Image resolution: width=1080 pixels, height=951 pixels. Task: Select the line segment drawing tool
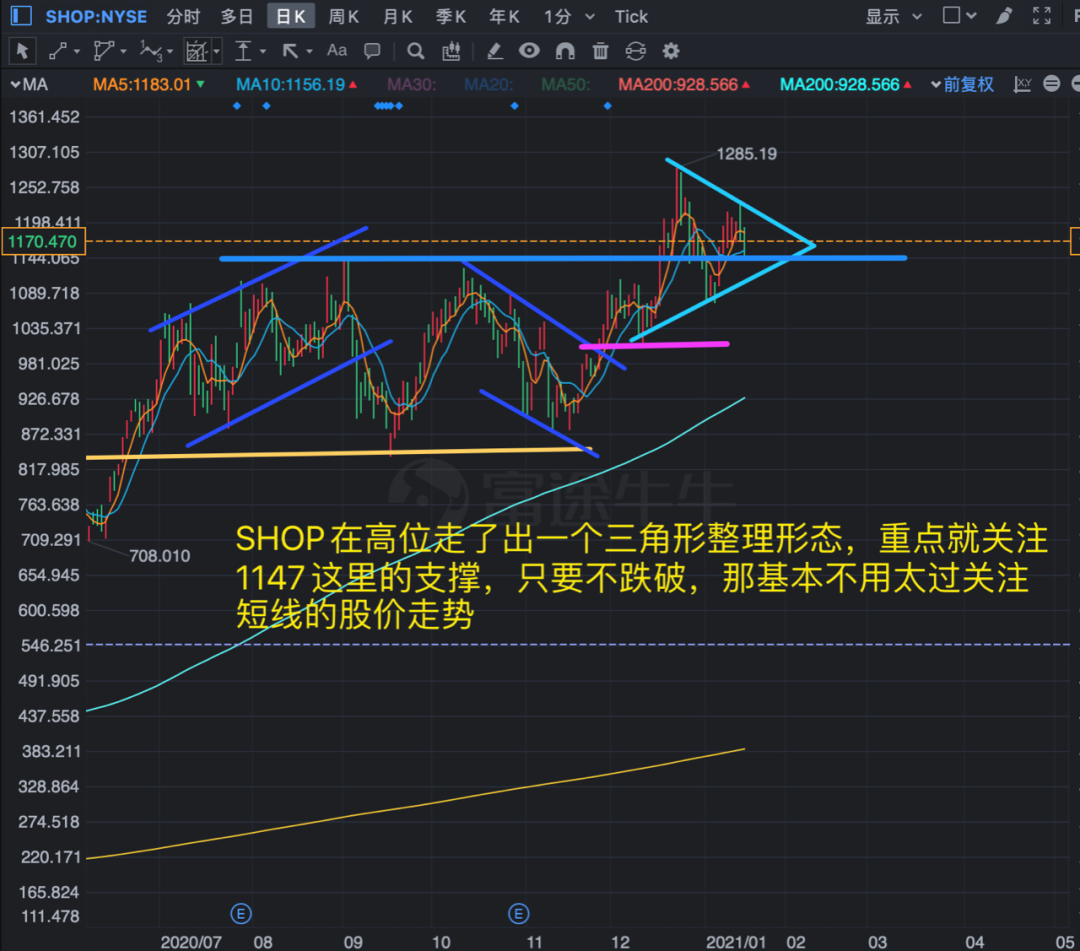(58, 51)
